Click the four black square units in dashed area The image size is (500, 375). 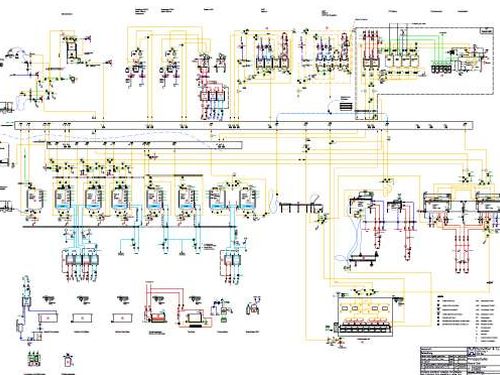click(441, 68)
